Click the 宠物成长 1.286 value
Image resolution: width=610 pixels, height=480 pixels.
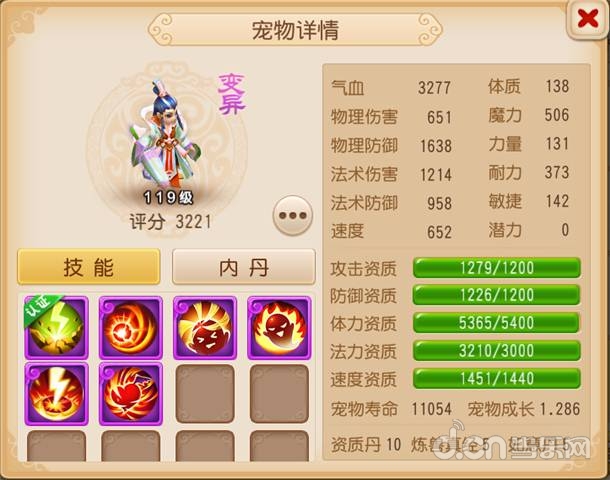[x=524, y=409]
